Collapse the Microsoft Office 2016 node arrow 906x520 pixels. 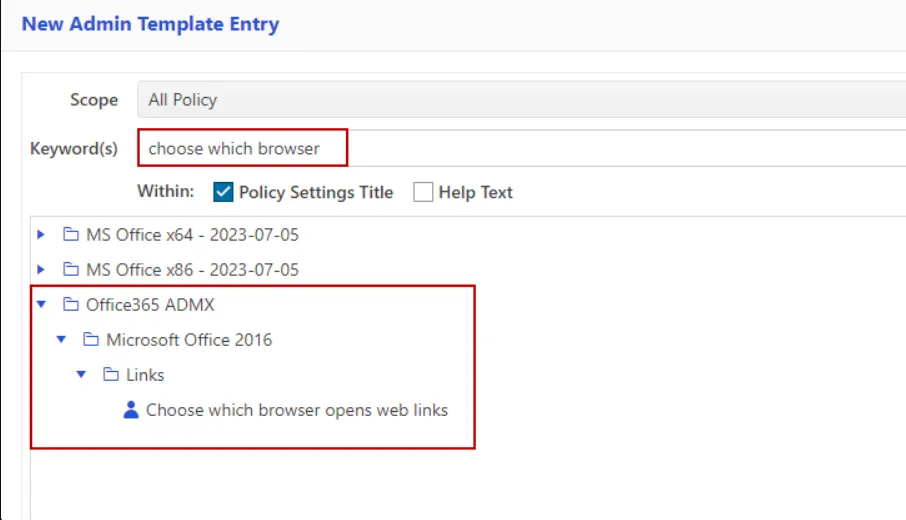click(x=61, y=340)
